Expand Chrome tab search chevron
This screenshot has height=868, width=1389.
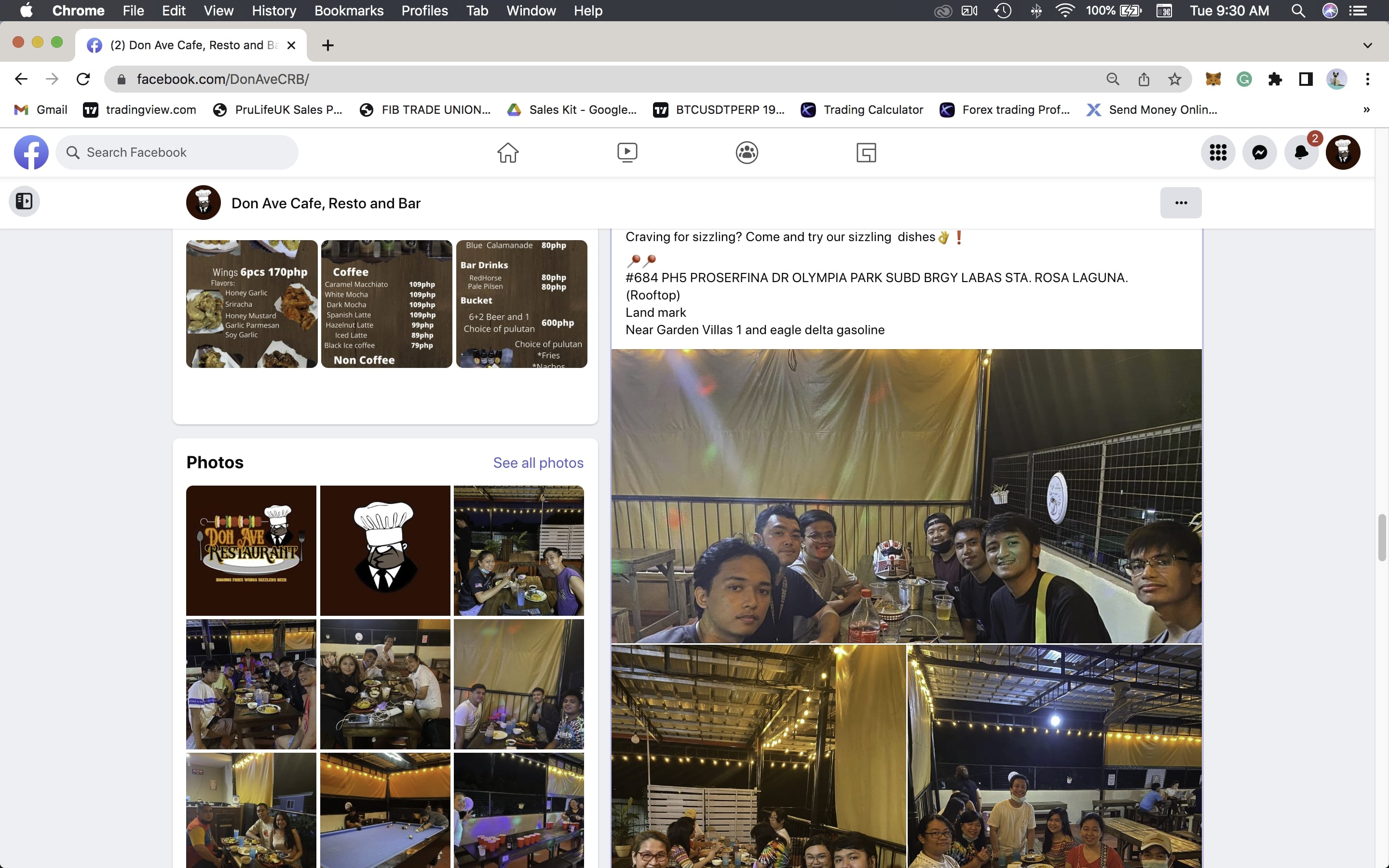coord(1367,45)
